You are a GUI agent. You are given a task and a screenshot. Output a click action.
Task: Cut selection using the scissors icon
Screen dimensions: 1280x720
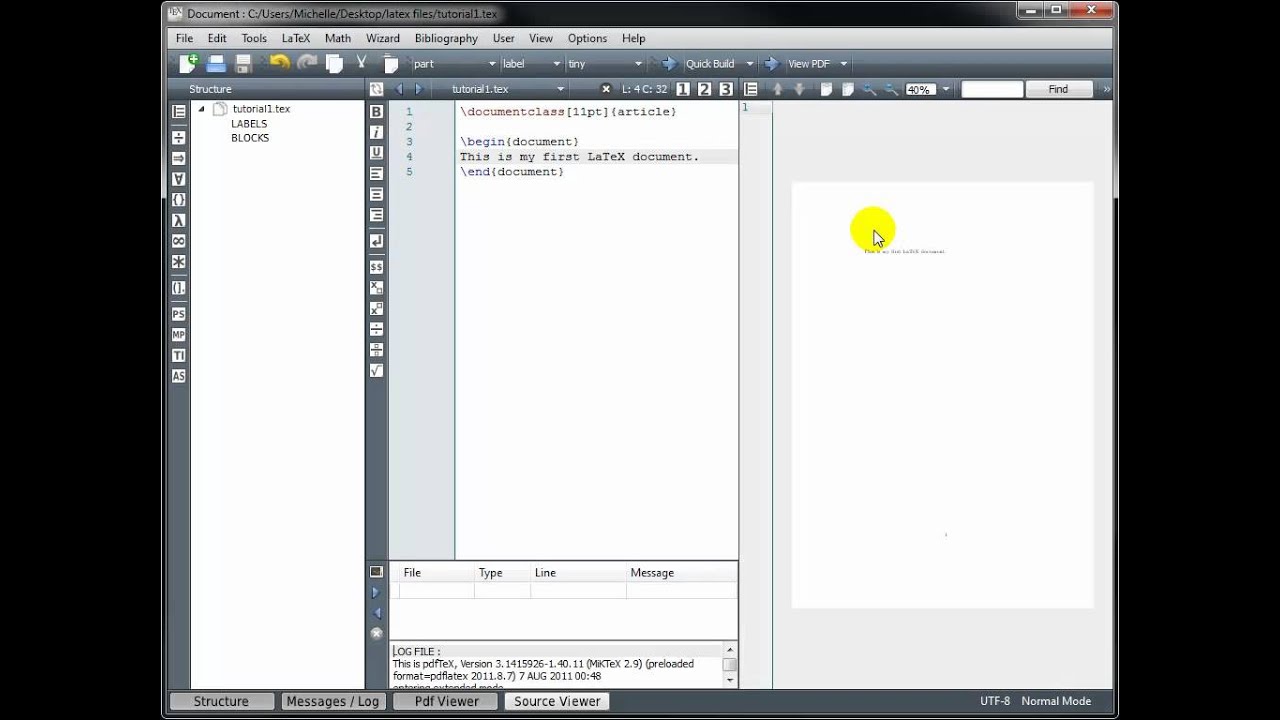click(x=362, y=63)
